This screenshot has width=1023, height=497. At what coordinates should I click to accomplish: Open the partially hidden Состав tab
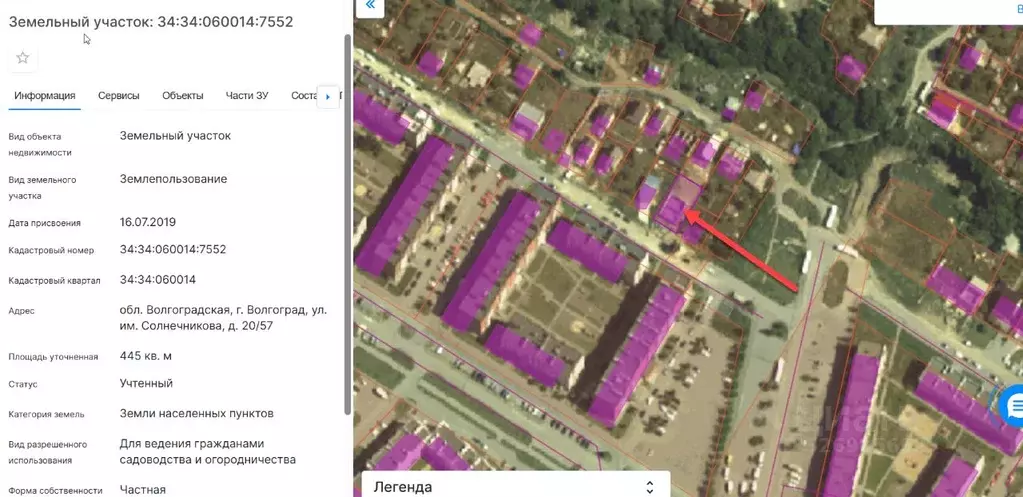pos(302,96)
